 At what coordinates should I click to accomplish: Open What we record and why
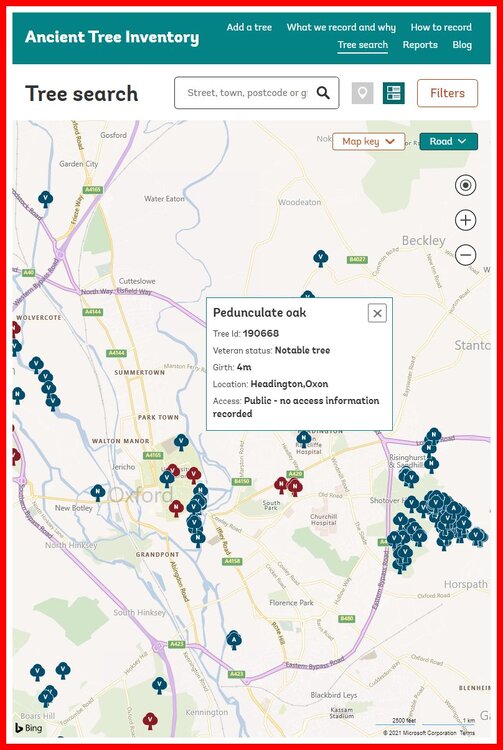pyautogui.click(x=341, y=27)
